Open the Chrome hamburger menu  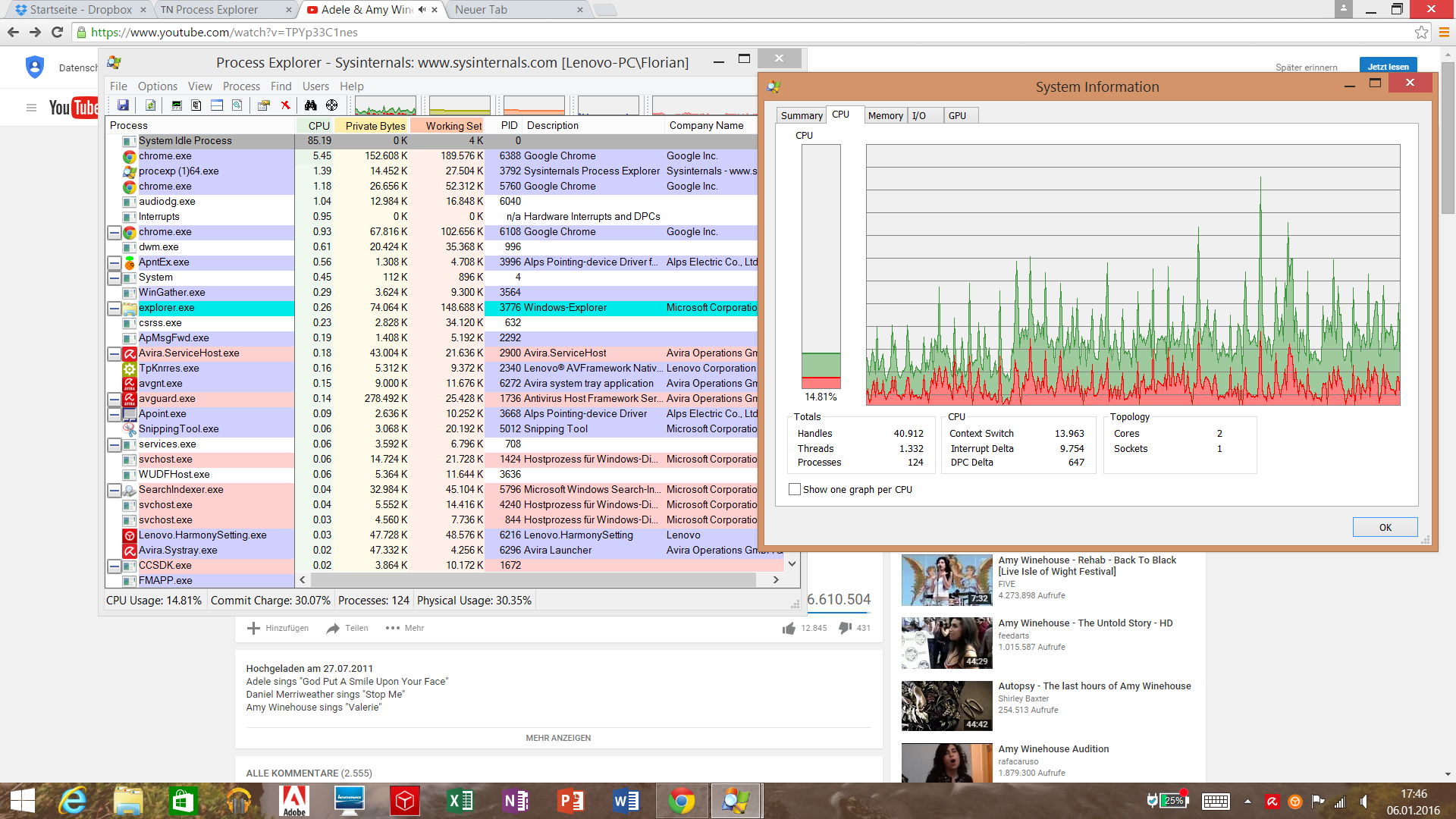coord(1444,32)
